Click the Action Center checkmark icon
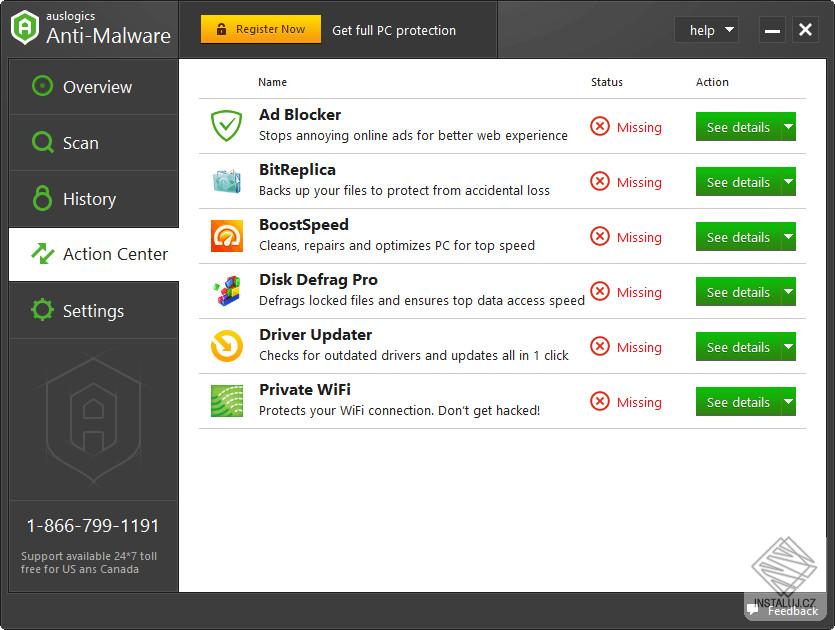Screen dimensions: 835x630 42,254
